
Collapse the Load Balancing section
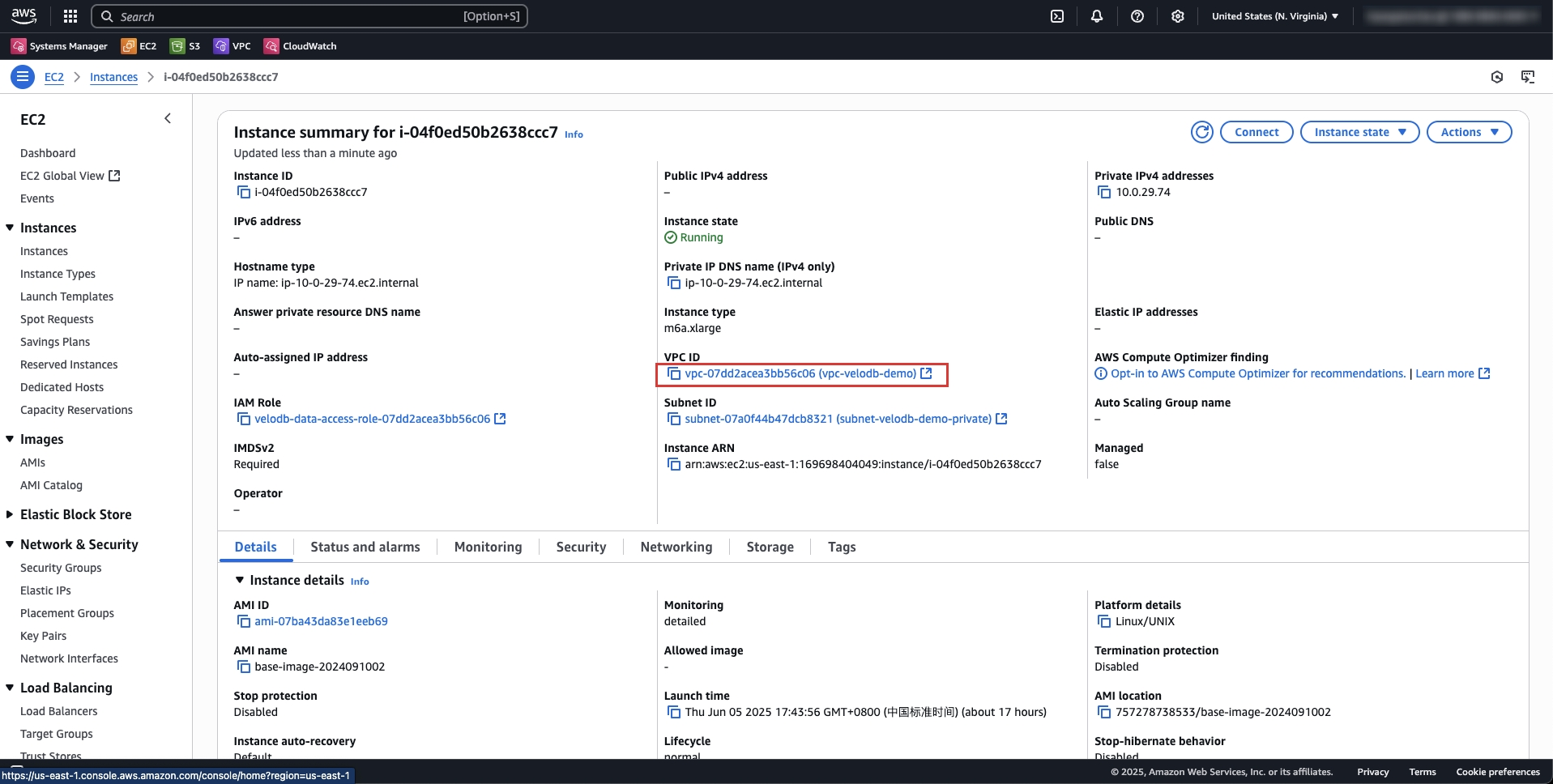click(10, 688)
